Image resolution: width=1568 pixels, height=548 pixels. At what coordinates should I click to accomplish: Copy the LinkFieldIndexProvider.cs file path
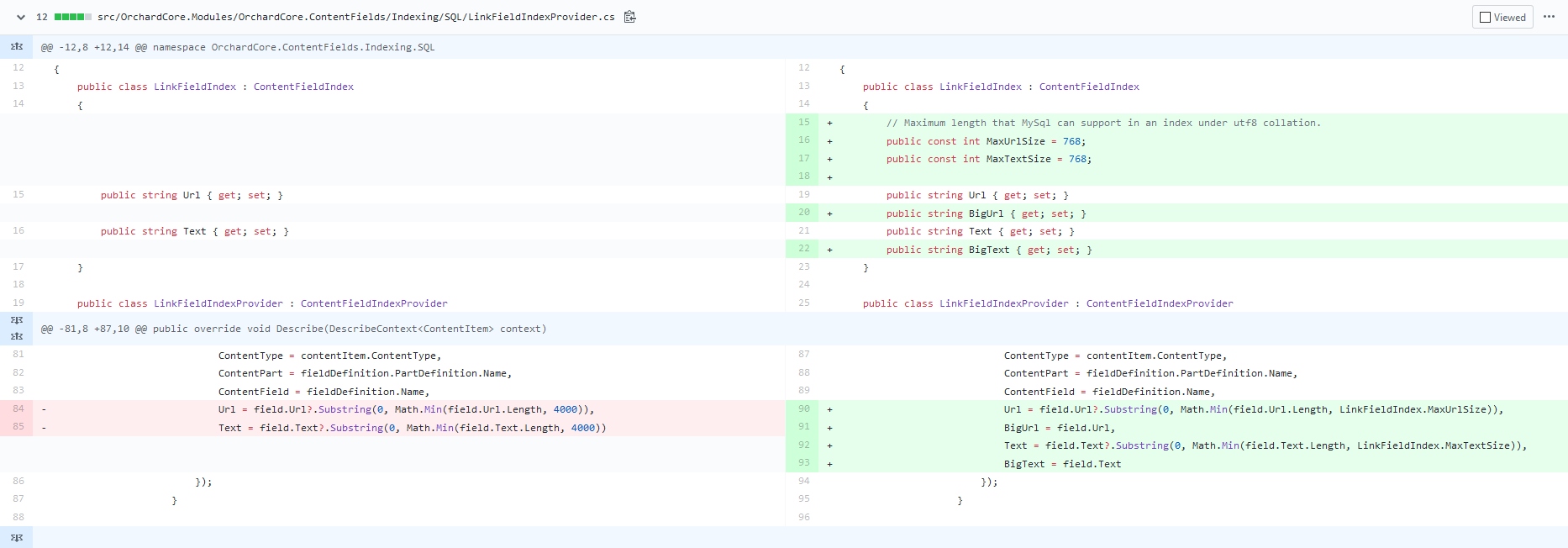(629, 17)
